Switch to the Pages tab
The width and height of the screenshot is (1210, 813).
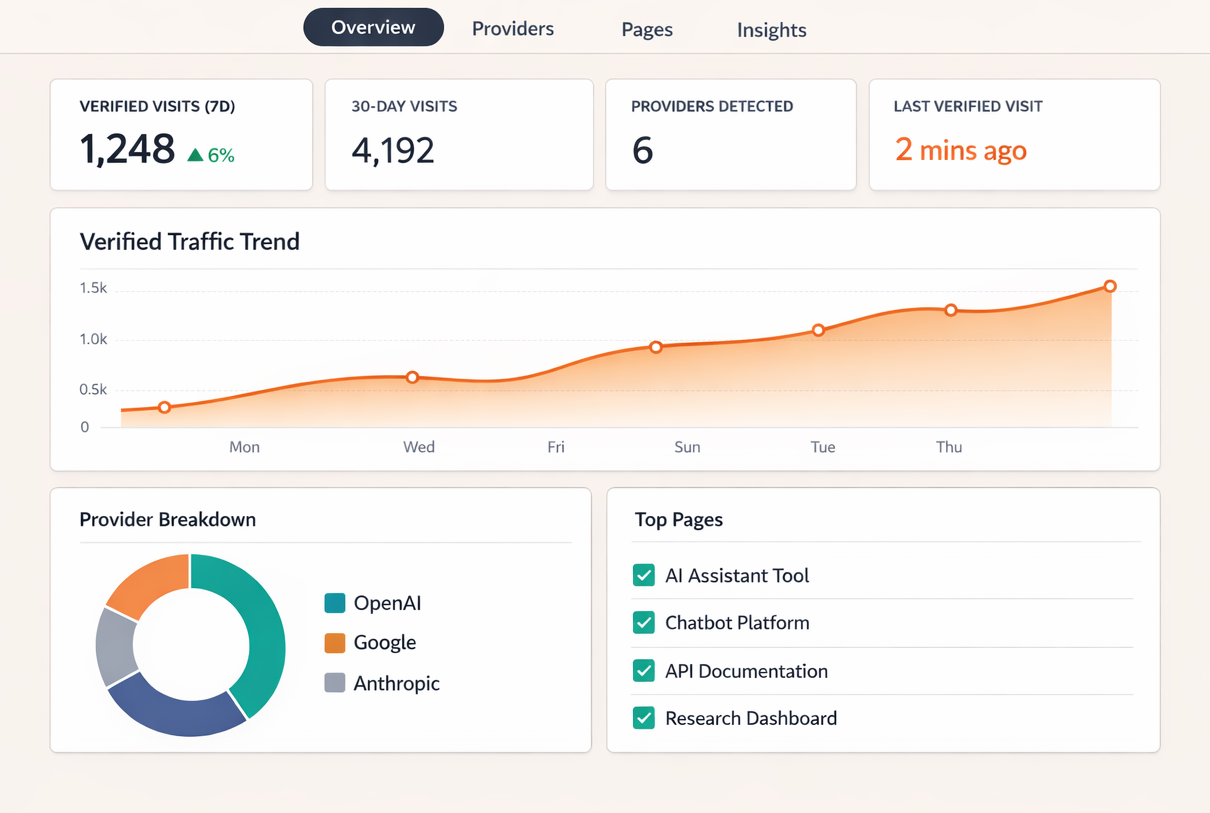[646, 29]
